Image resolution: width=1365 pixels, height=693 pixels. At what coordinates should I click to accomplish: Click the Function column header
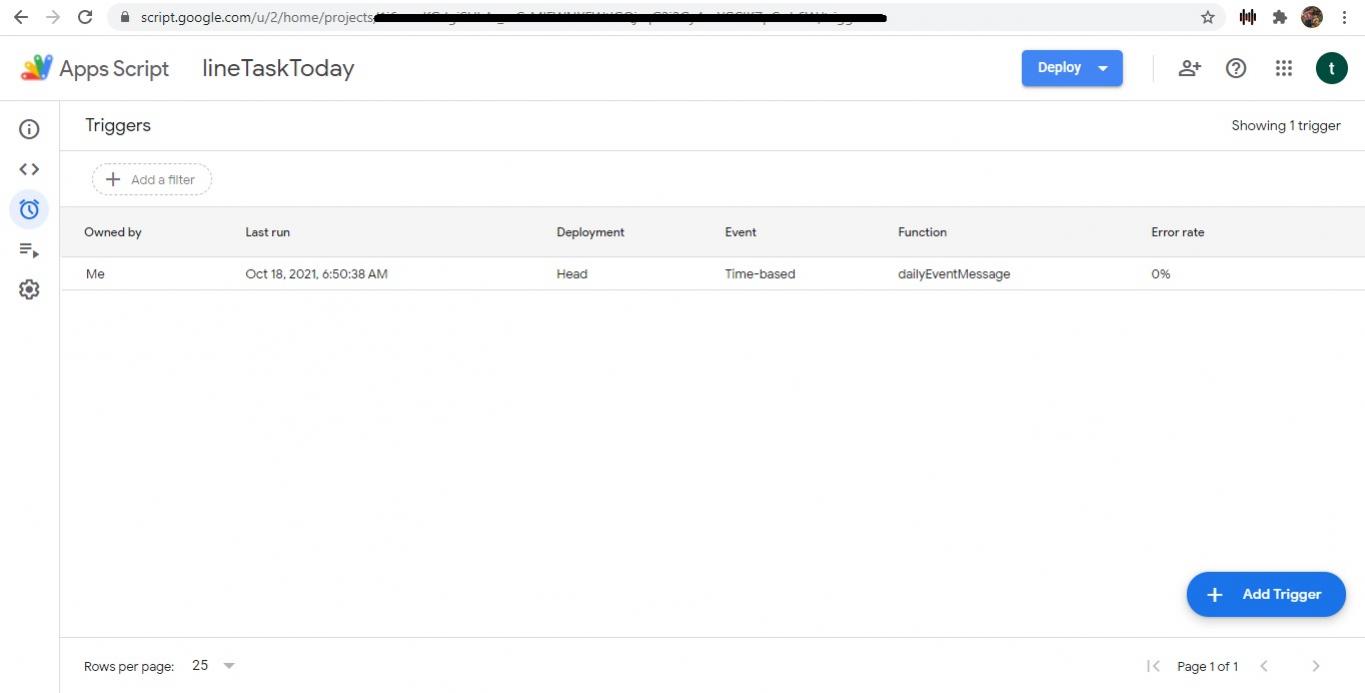pyautogui.click(x=922, y=232)
